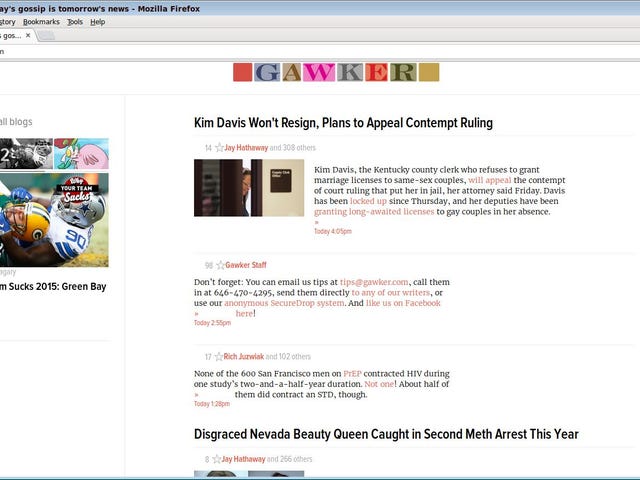
Task: Click 'like us on Facebook' link
Action: [x=403, y=303]
